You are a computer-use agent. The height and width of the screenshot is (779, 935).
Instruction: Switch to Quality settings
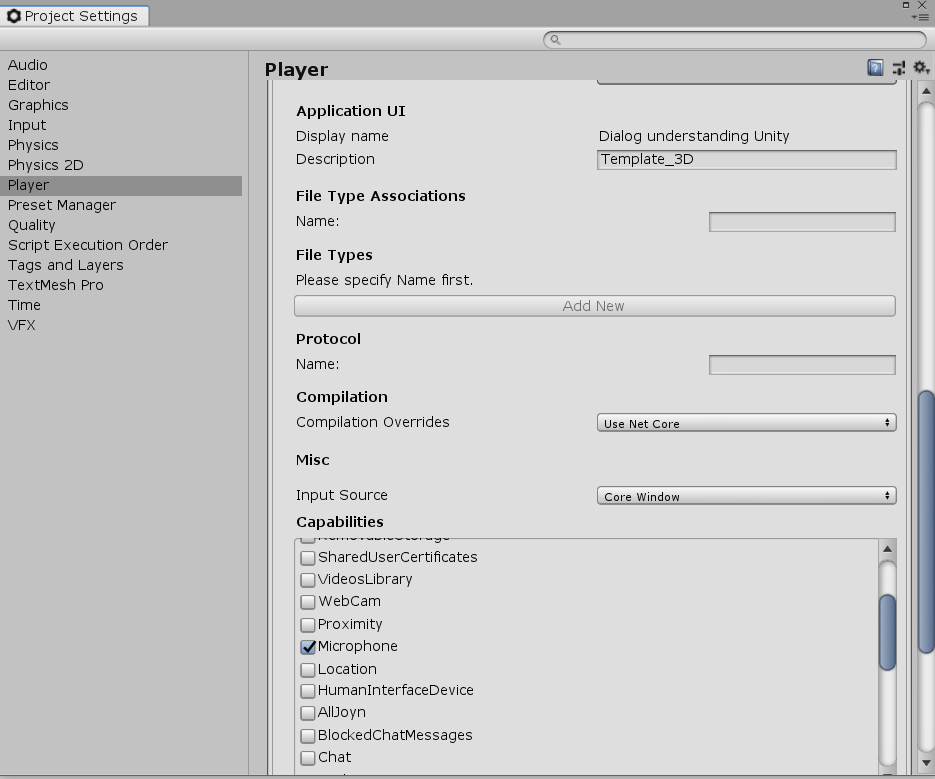tap(32, 225)
